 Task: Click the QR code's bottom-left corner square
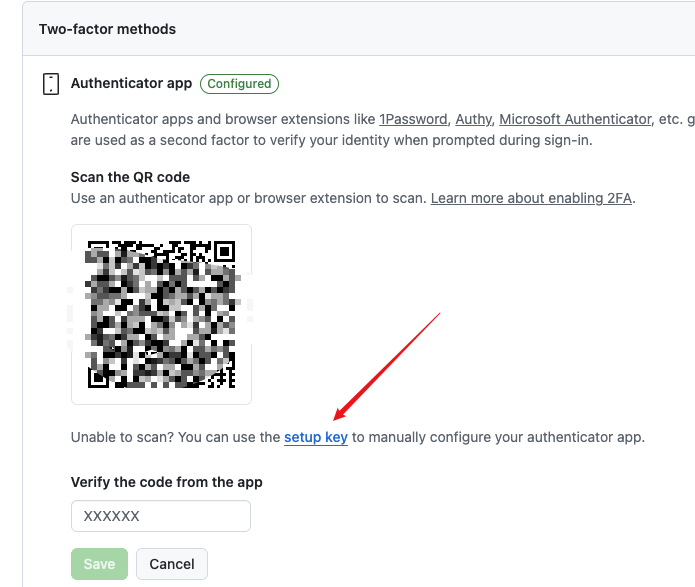tap(98, 378)
